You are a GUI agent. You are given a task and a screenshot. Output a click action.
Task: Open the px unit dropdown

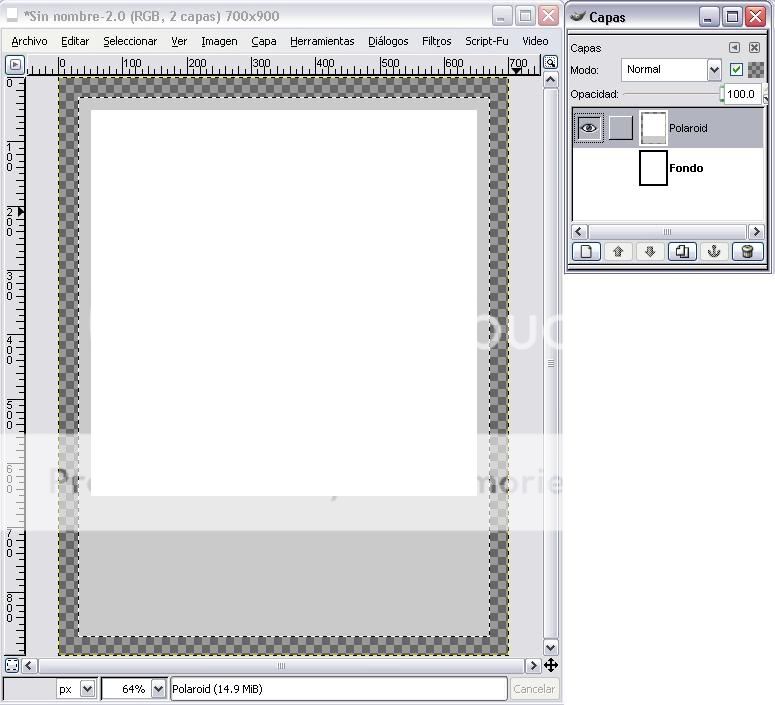click(x=87, y=689)
